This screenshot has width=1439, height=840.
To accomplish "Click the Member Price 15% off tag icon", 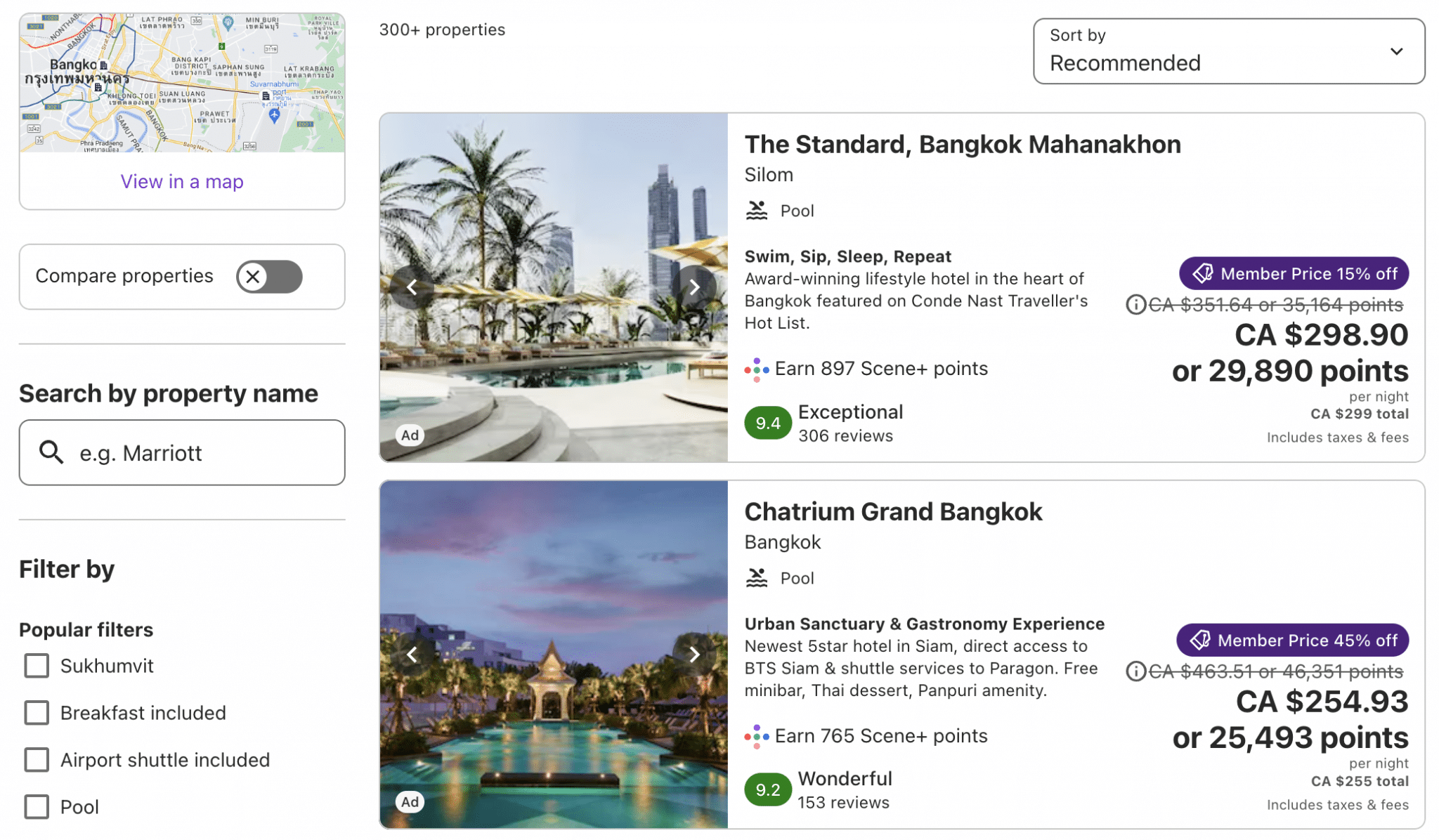I will tap(1204, 273).
